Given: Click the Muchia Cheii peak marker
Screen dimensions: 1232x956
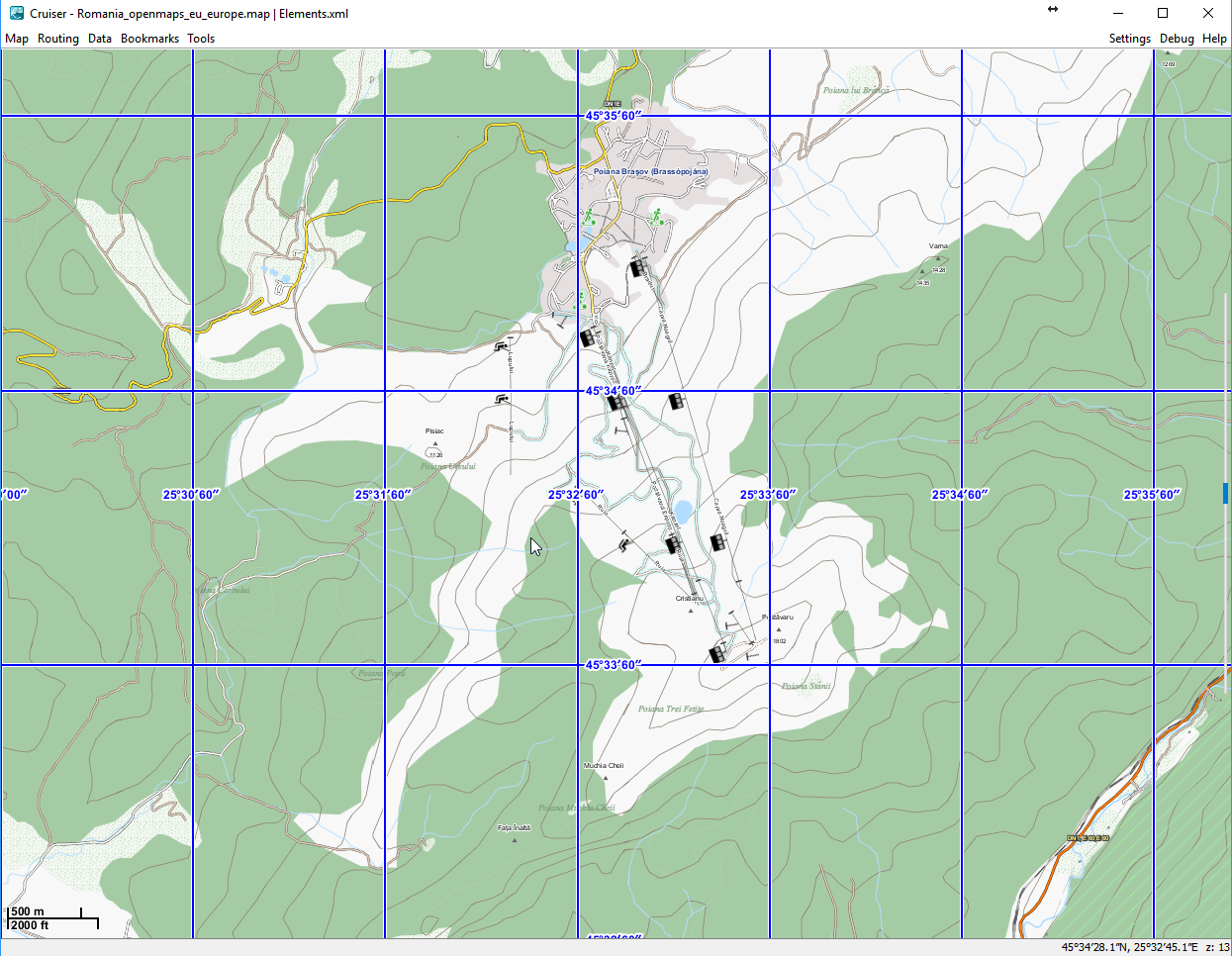Looking at the screenshot, I should click(606, 778).
